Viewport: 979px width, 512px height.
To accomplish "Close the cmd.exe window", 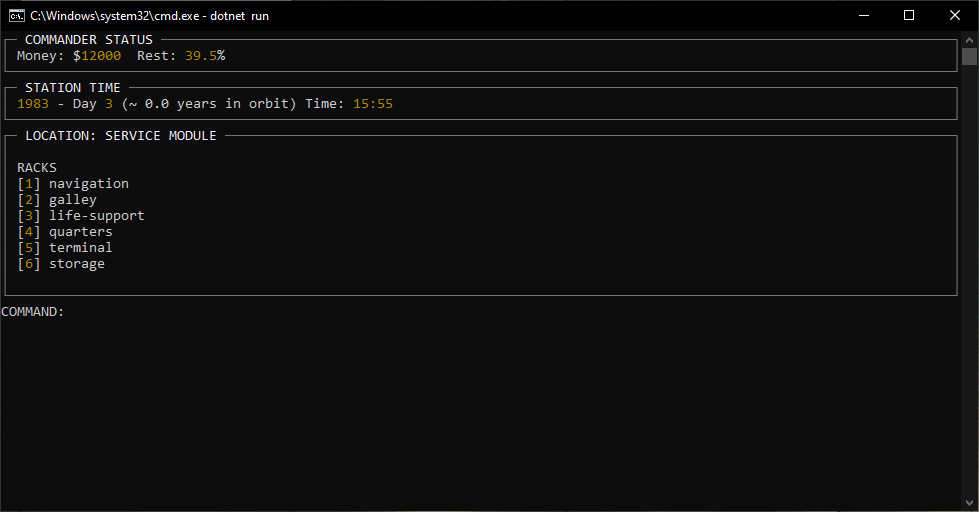I will click(955, 16).
